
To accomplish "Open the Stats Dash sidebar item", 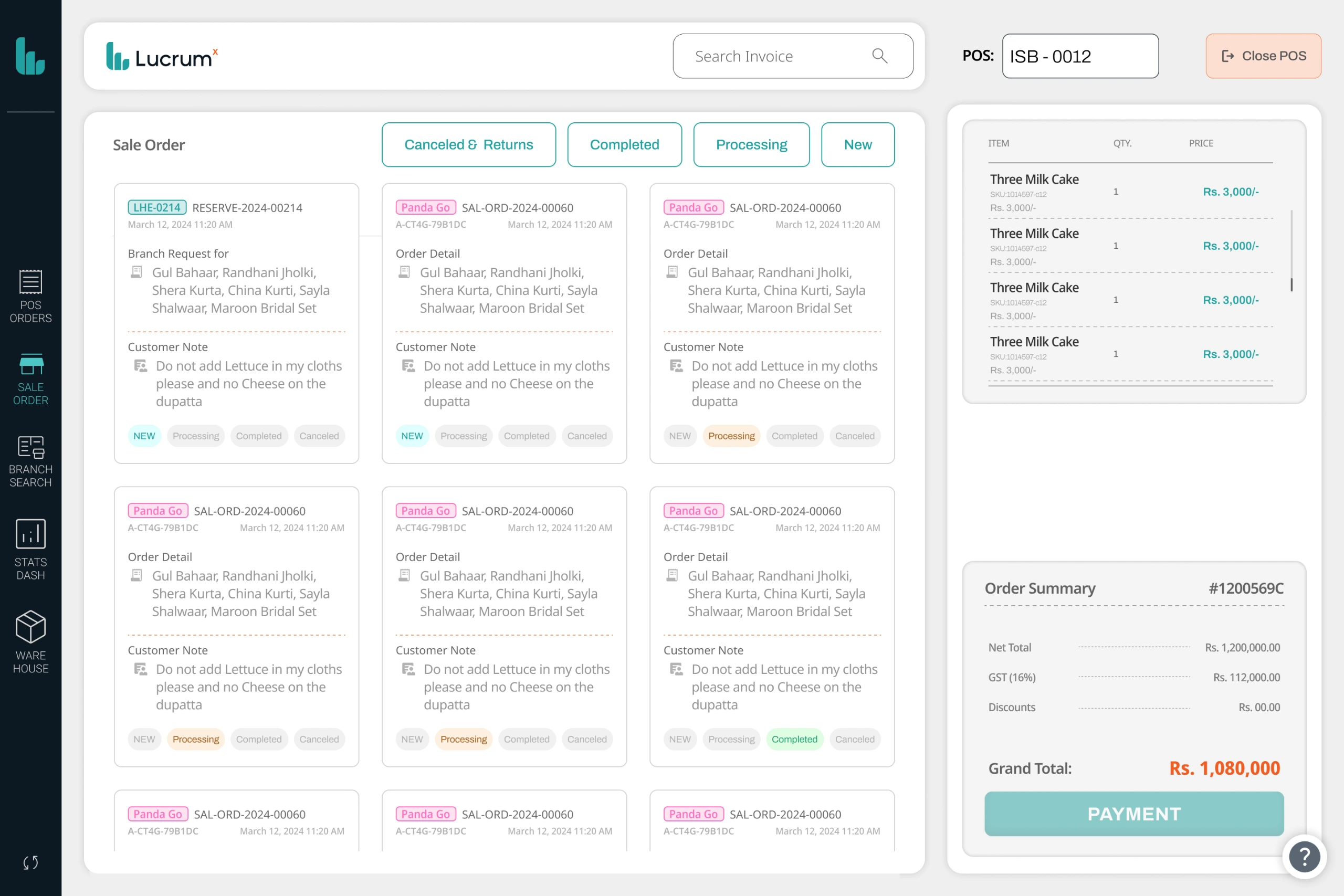I will click(30, 550).
